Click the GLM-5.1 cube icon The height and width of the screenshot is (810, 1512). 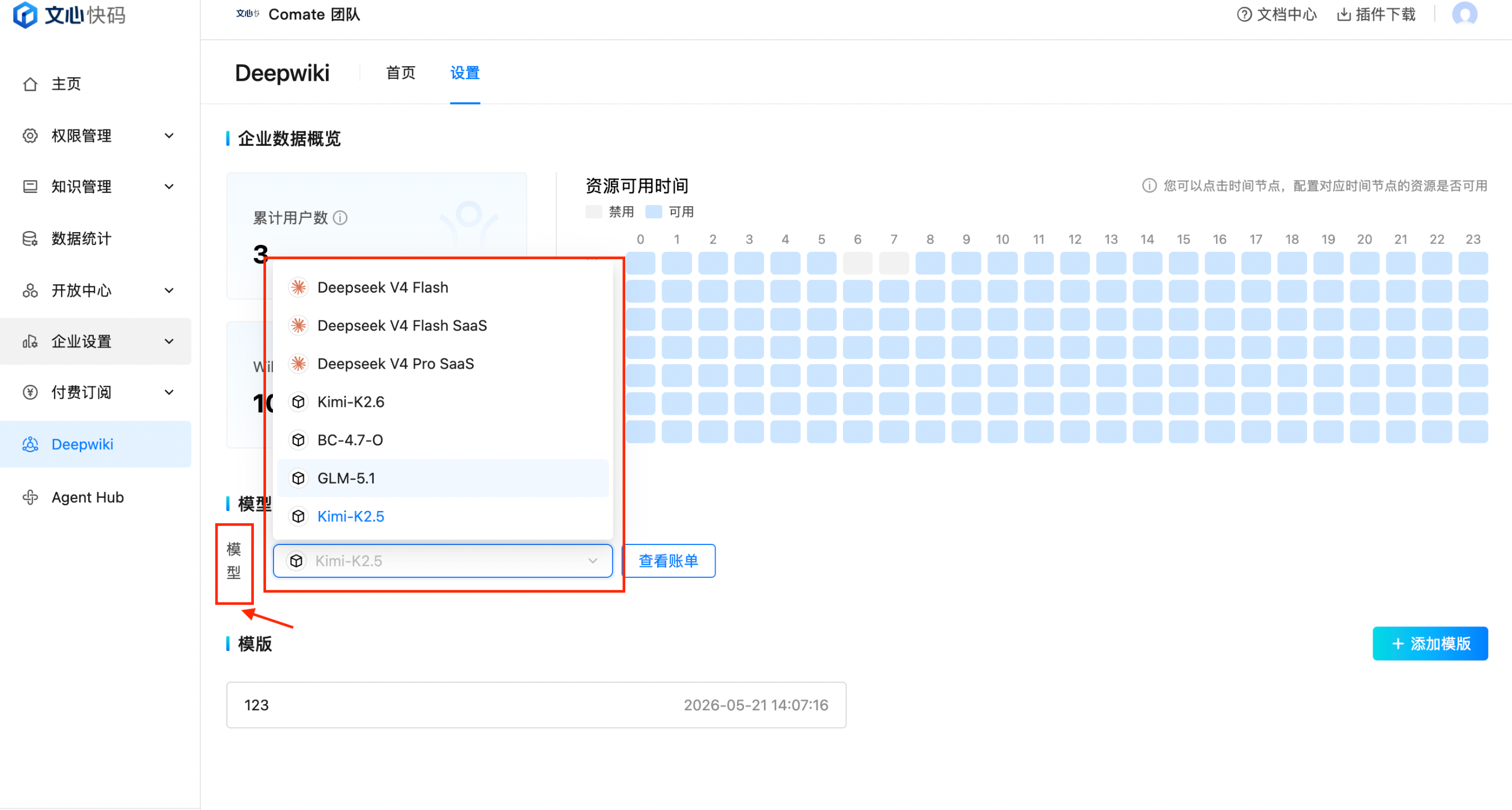(x=298, y=478)
